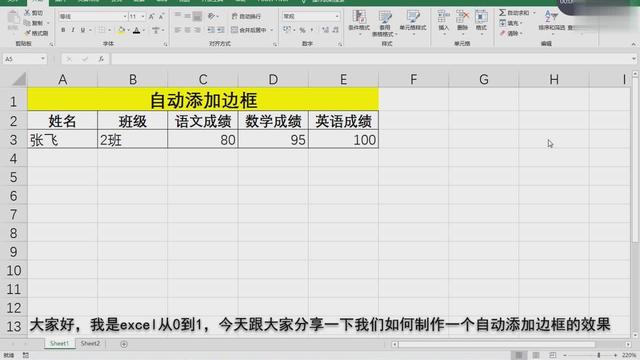Viewport: 640px width, 360px height.
Task: Set top vertical alignment
Action: pyautogui.click(x=178, y=16)
